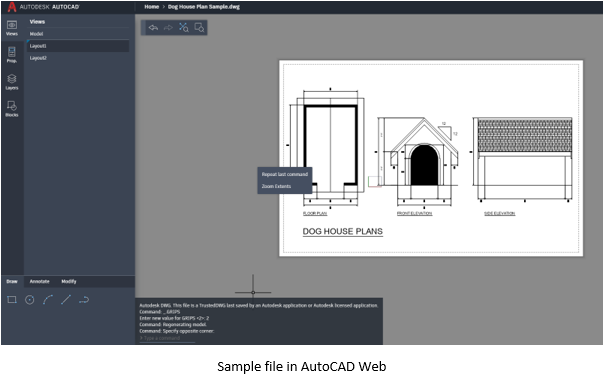Click the Views panel heading

tap(37, 22)
